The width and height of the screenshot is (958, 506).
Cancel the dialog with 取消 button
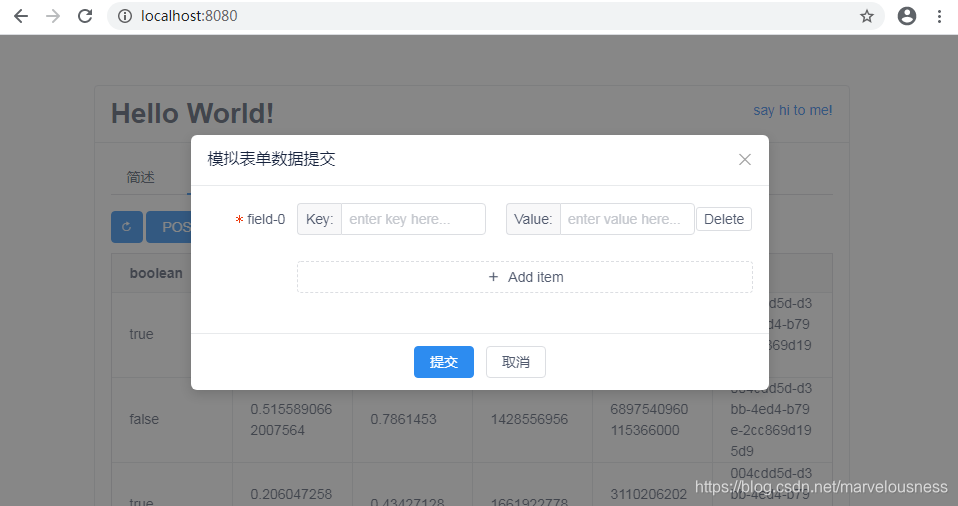(x=516, y=362)
